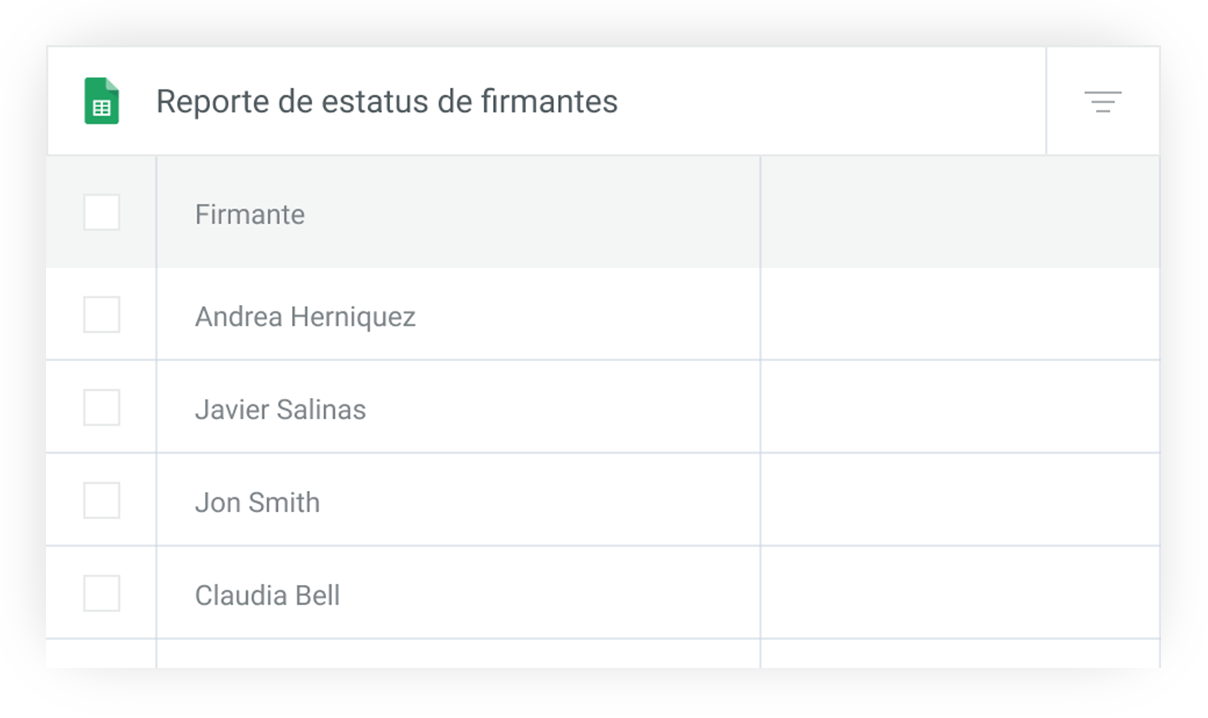Select the Andrea Herniquez name cell
This screenshot has width=1208, height=718.
458,315
